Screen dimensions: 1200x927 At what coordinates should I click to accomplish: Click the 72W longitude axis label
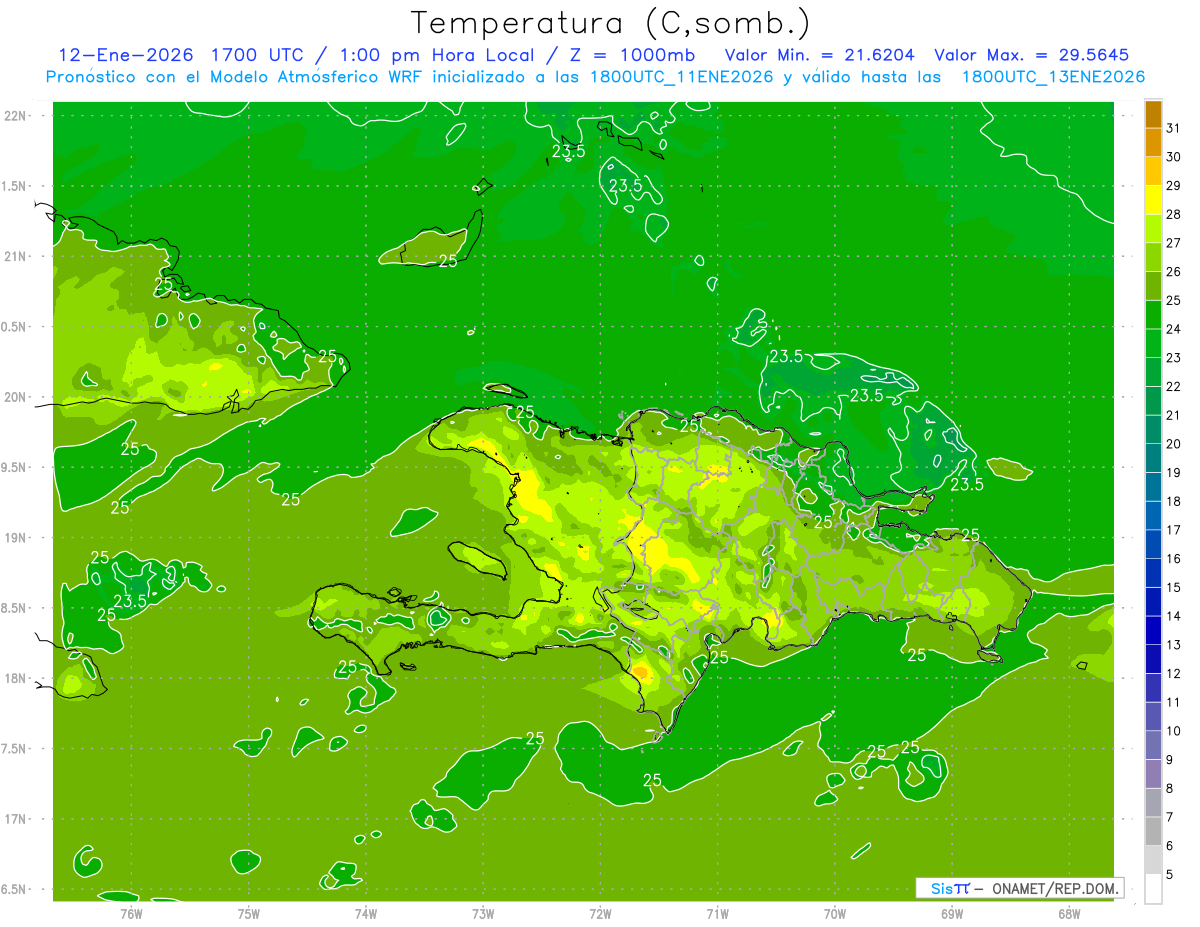(600, 913)
